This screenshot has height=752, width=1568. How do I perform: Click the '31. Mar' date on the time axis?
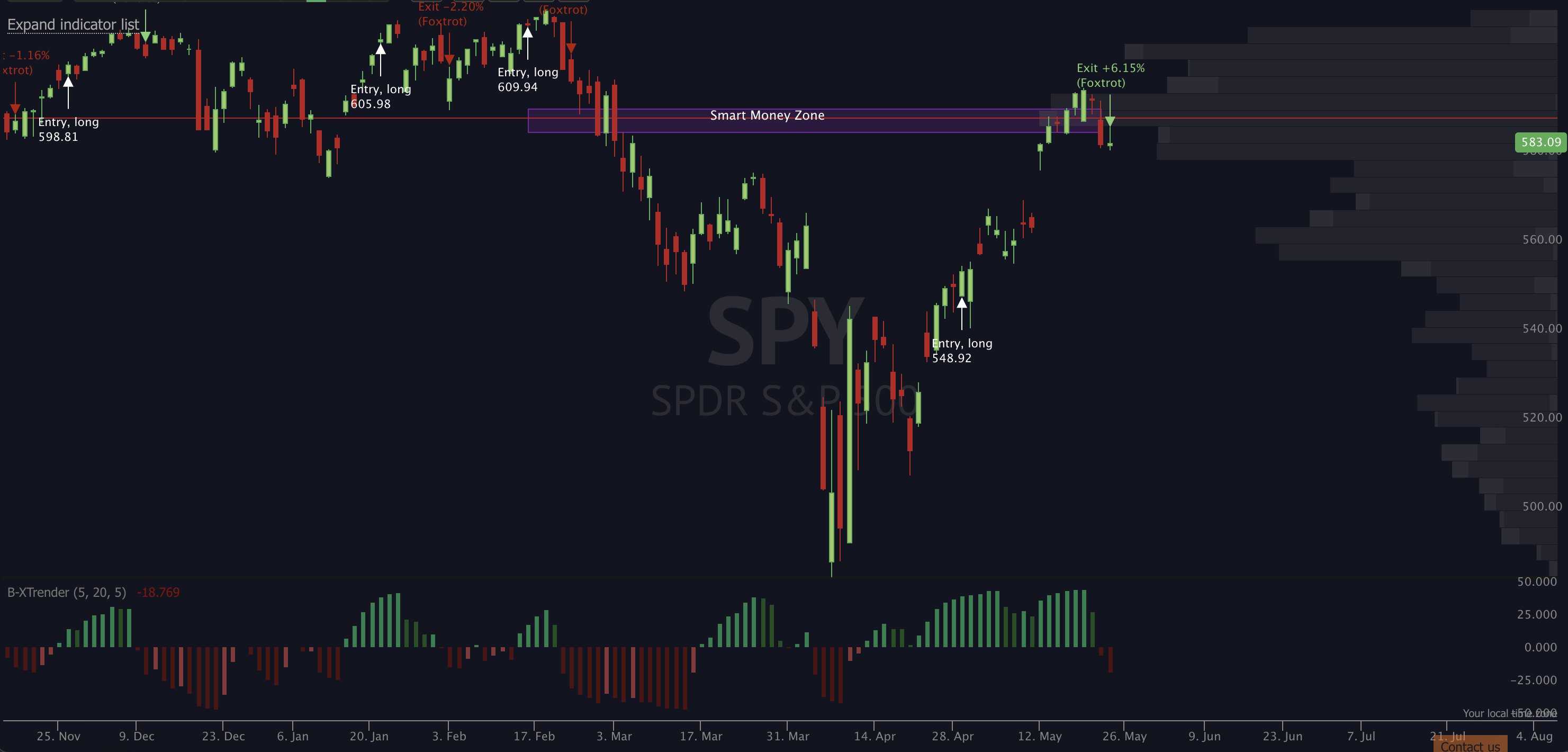tap(788, 736)
